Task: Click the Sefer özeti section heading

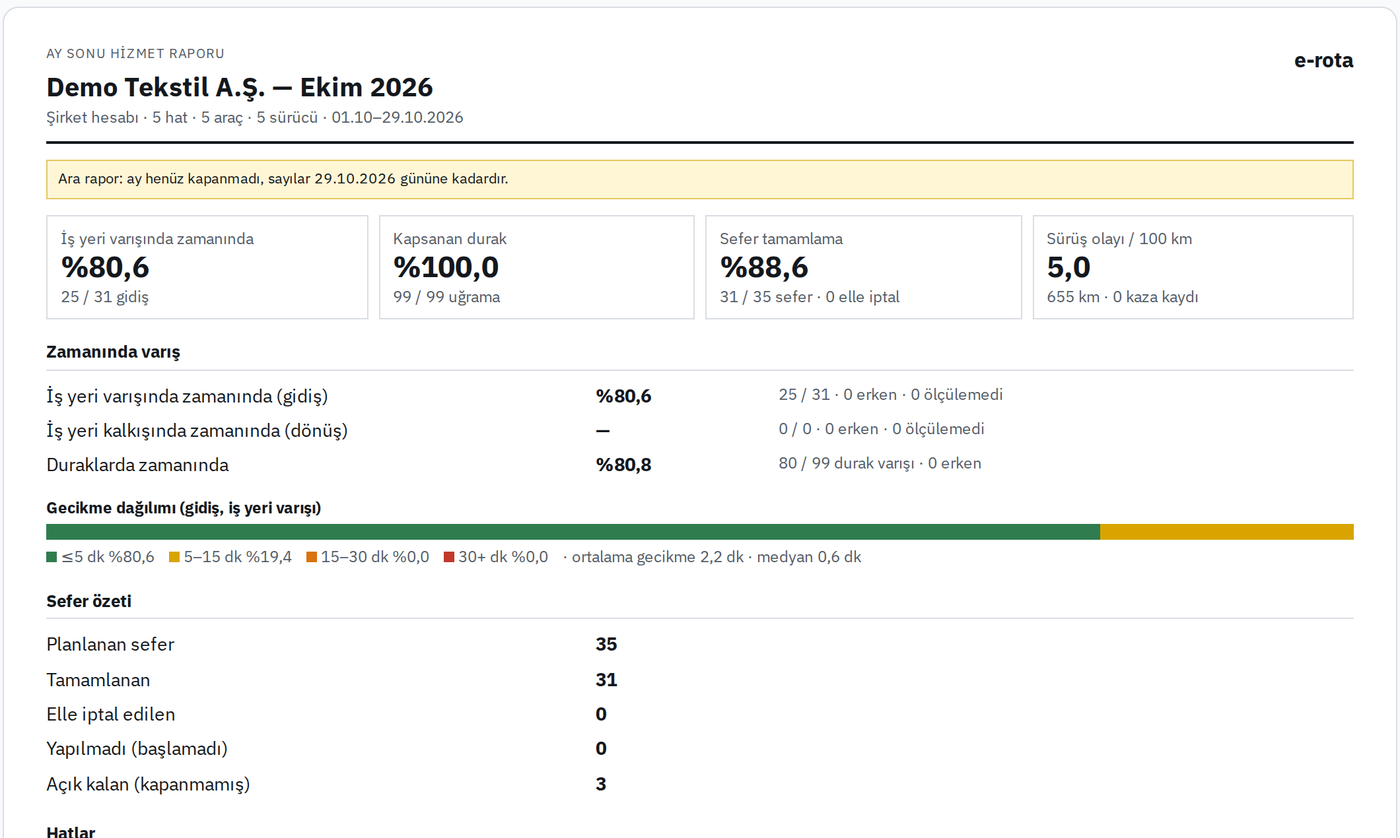Action: 89,602
